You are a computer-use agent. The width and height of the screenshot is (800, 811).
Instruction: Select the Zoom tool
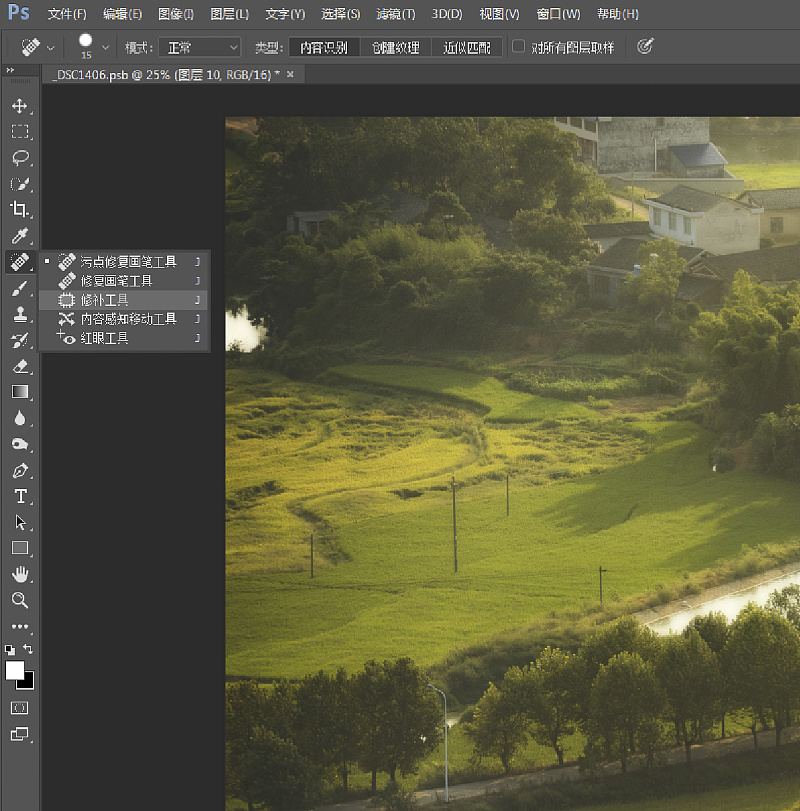click(20, 600)
